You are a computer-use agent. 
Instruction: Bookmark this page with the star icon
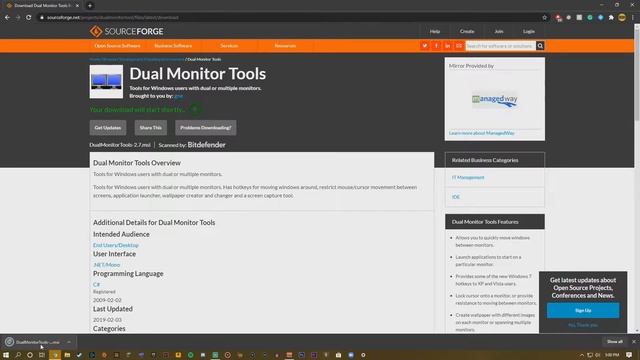(544, 18)
